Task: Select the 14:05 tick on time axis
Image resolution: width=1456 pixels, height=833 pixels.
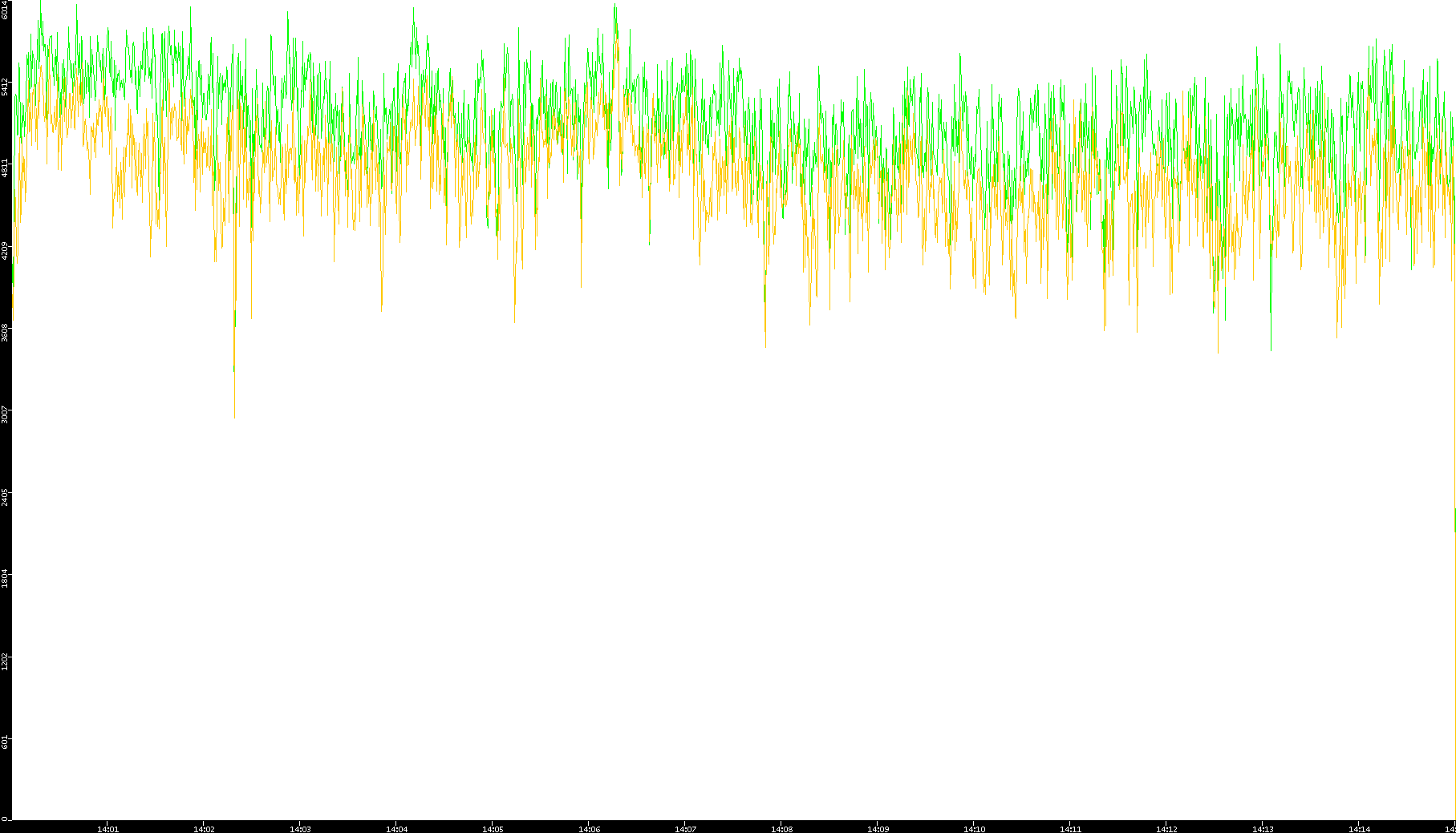Action: pos(493,829)
